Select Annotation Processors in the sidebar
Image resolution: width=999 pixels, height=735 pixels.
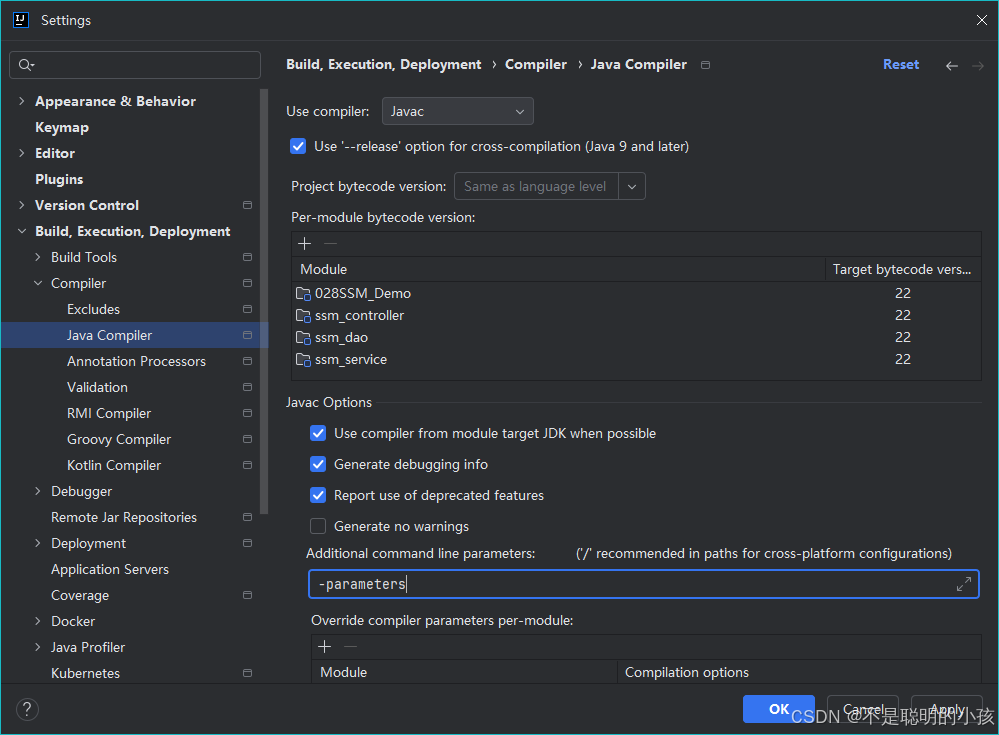click(x=135, y=361)
